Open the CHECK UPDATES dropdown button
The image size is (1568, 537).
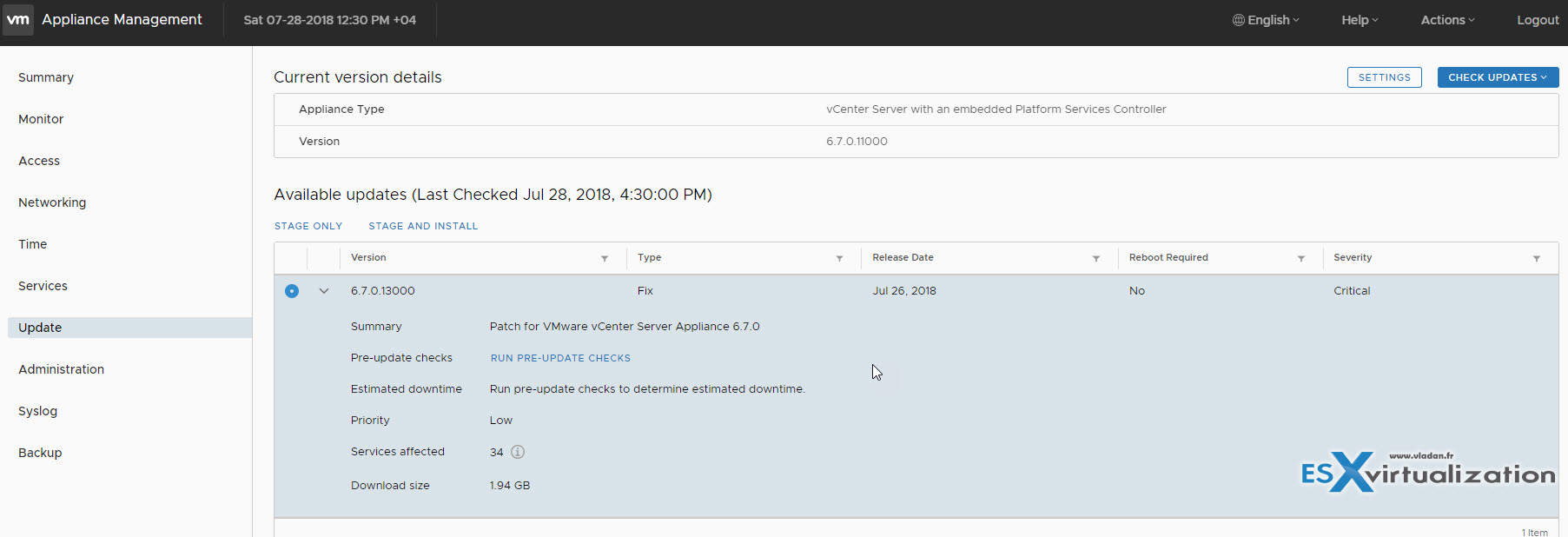click(x=1498, y=77)
